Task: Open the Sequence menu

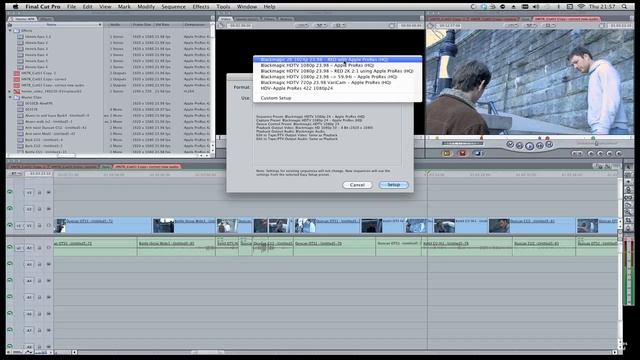Action: click(x=173, y=7)
